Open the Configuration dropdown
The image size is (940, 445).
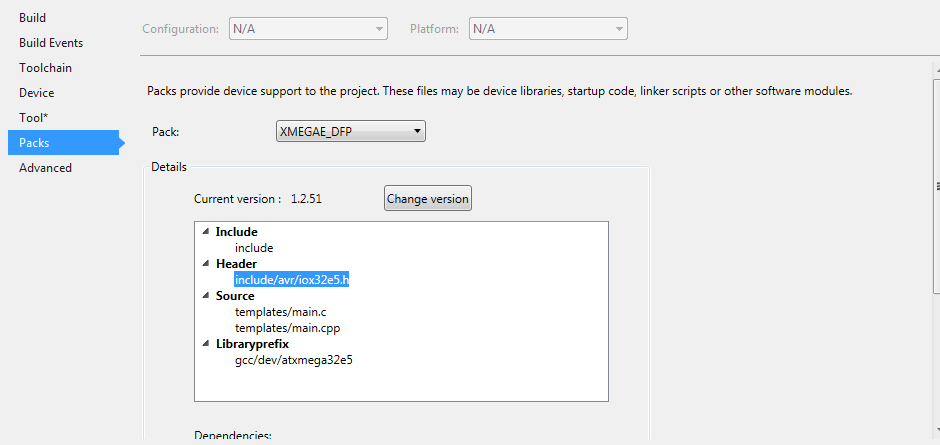coord(307,29)
